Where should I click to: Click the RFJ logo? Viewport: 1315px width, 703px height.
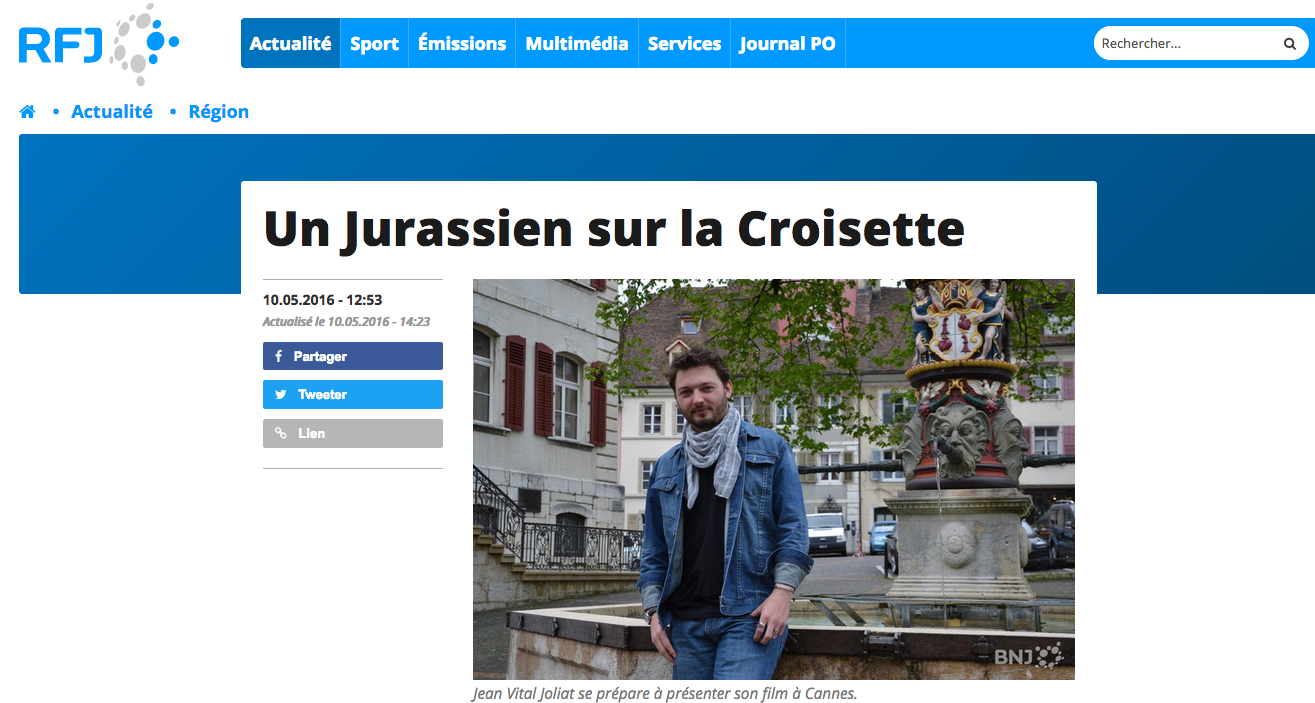tap(99, 44)
